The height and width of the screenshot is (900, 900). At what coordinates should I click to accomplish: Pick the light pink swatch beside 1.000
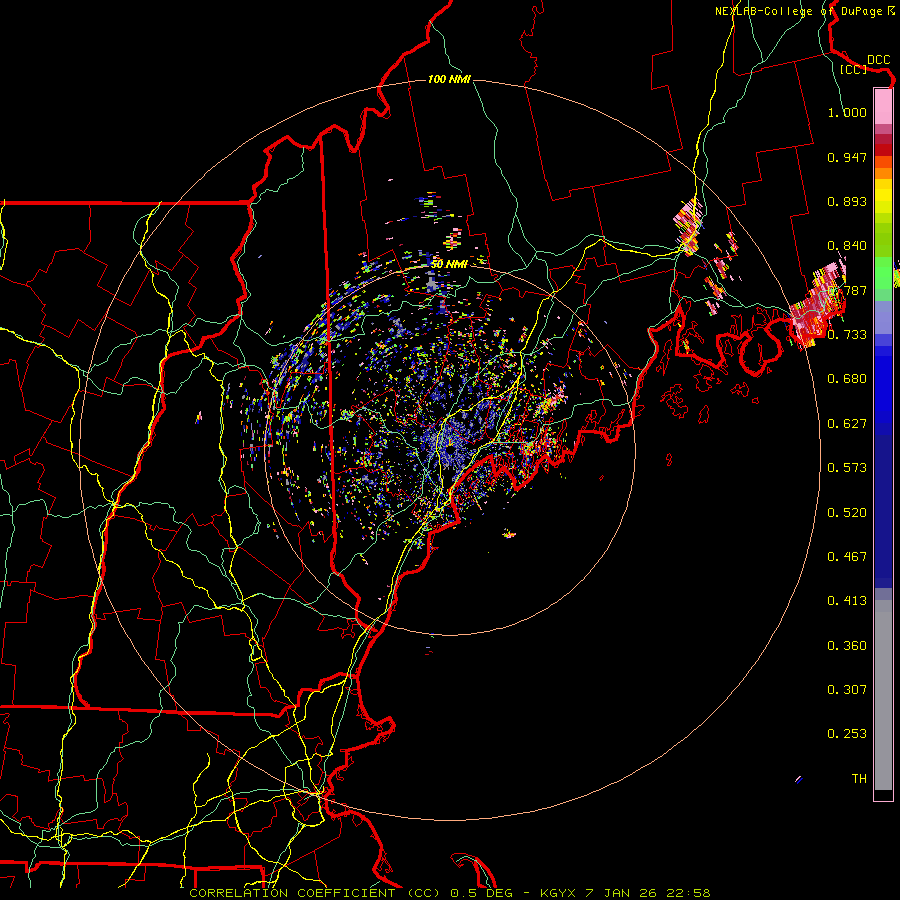click(x=883, y=107)
